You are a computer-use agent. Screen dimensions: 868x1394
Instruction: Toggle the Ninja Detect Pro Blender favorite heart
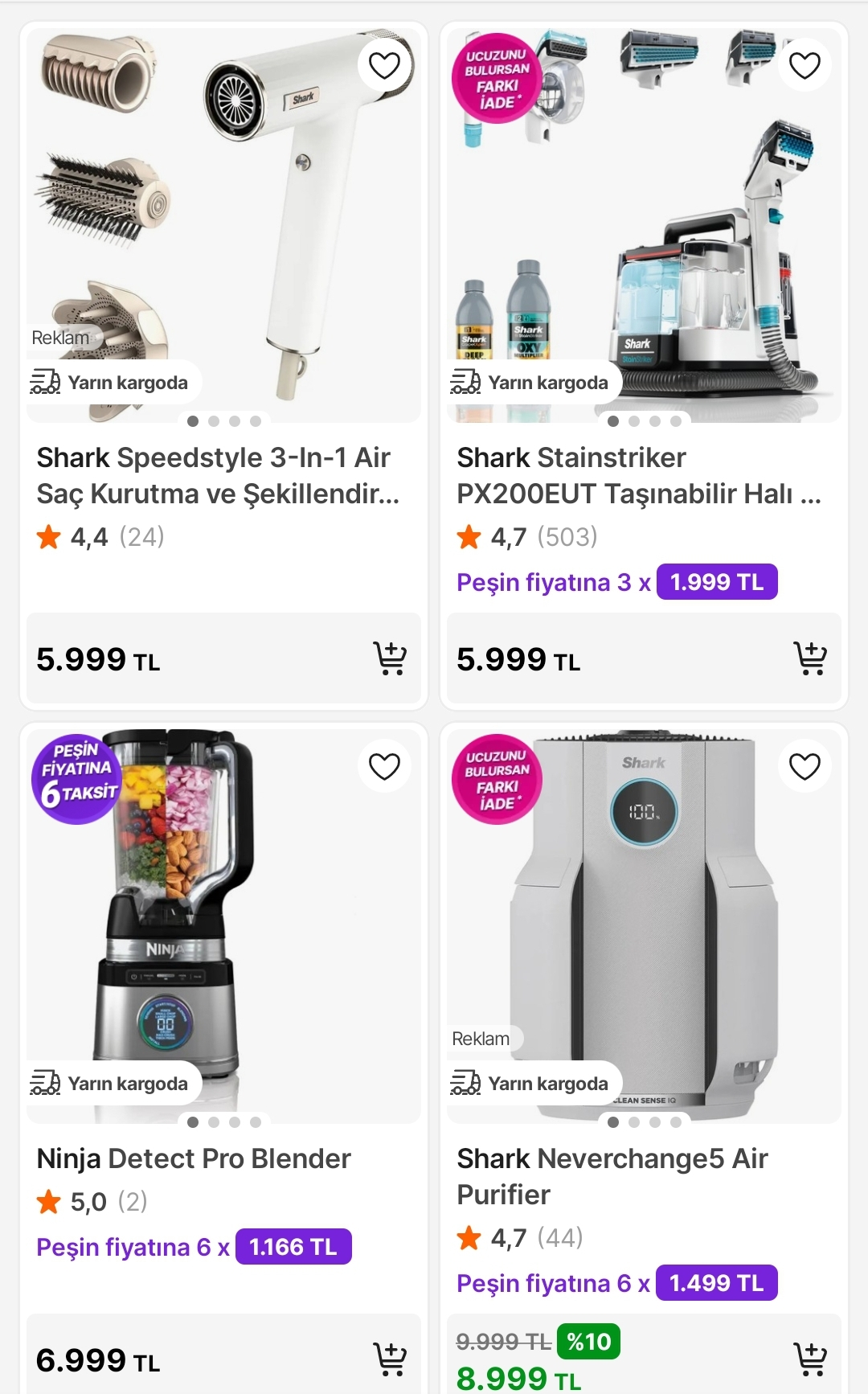click(384, 766)
